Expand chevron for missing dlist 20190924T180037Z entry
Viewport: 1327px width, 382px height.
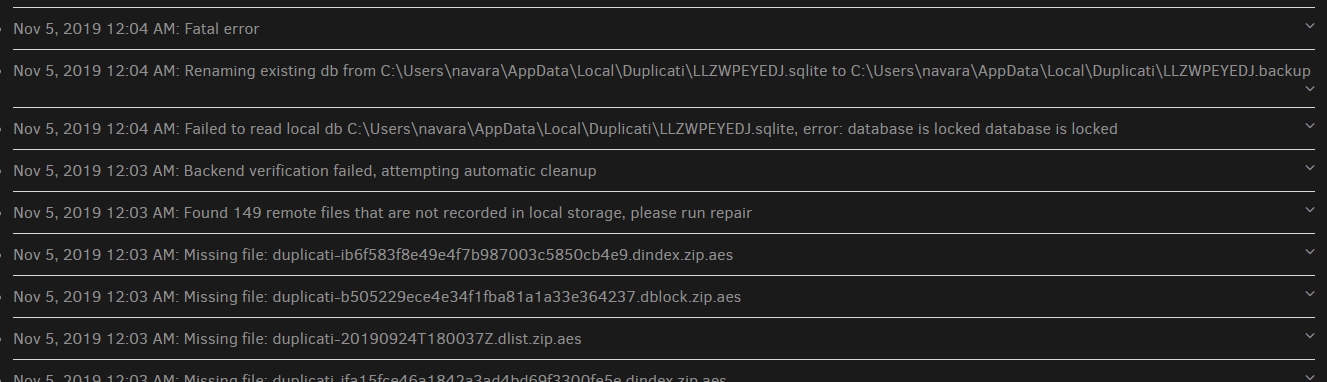(x=1310, y=335)
